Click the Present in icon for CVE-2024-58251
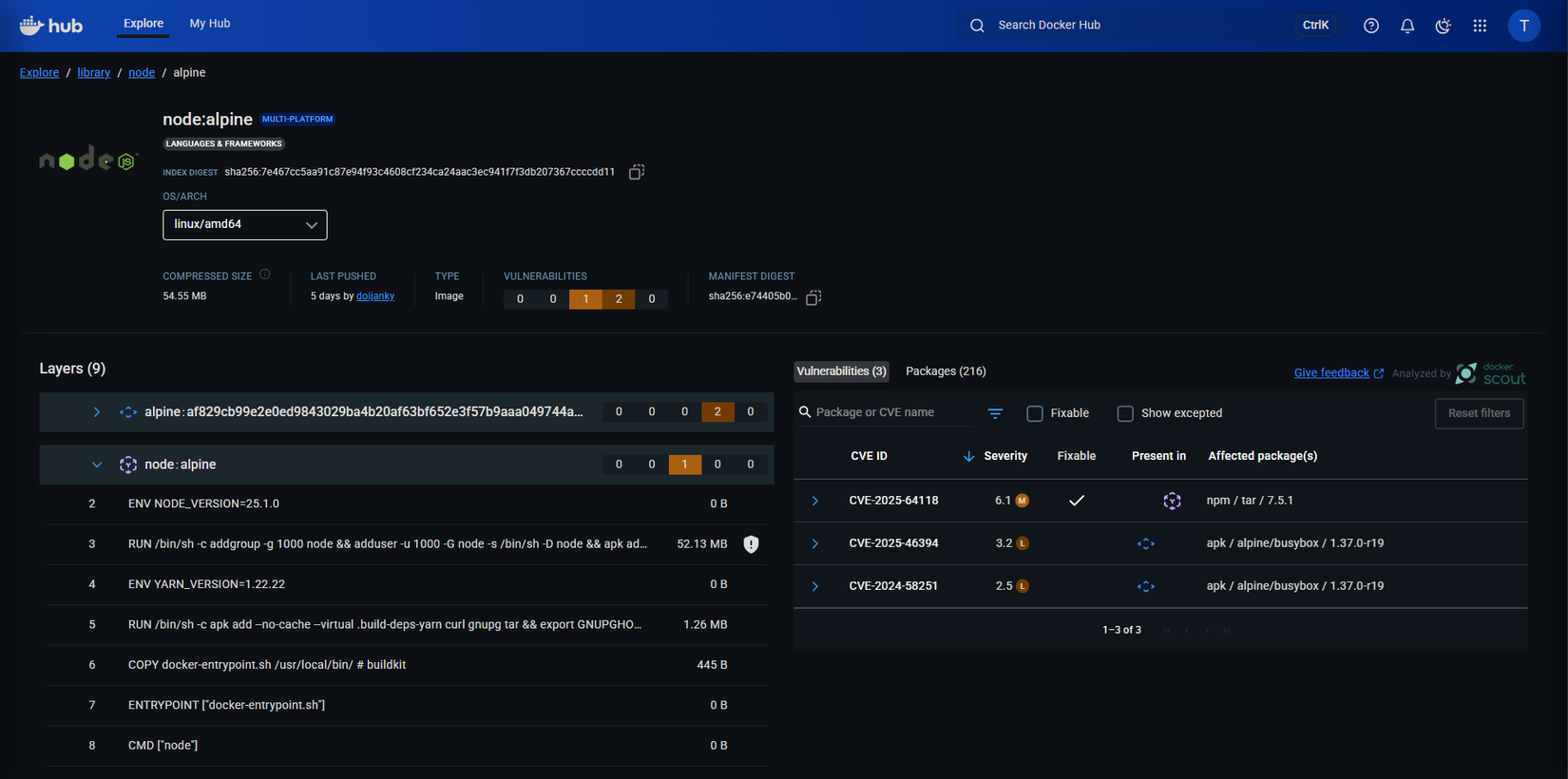1568x779 pixels. pos(1146,586)
